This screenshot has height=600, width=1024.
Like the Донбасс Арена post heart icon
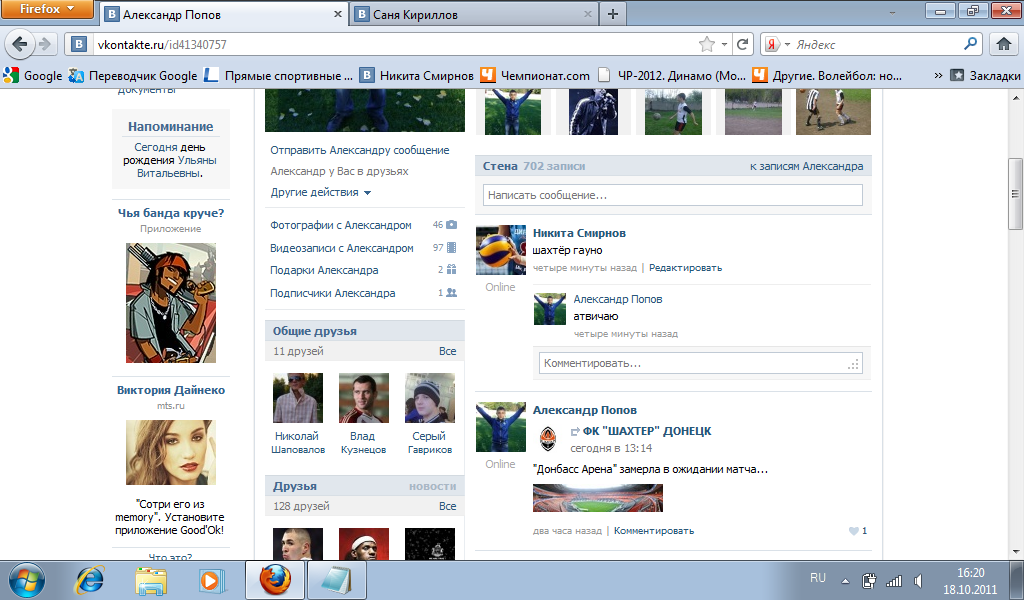coord(854,531)
